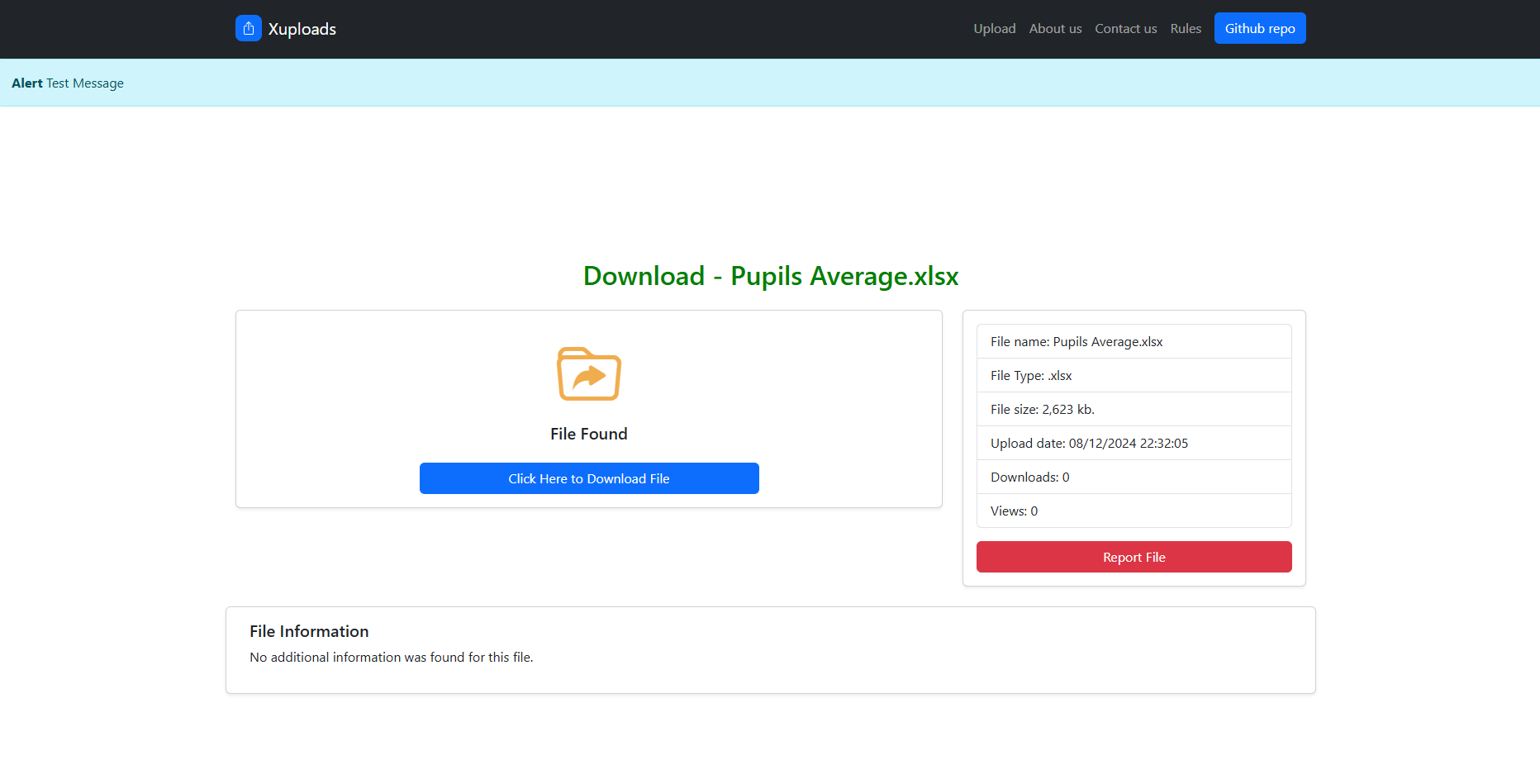1540x784 pixels.
Task: Click the File Type .xlsx row
Action: 1134,375
